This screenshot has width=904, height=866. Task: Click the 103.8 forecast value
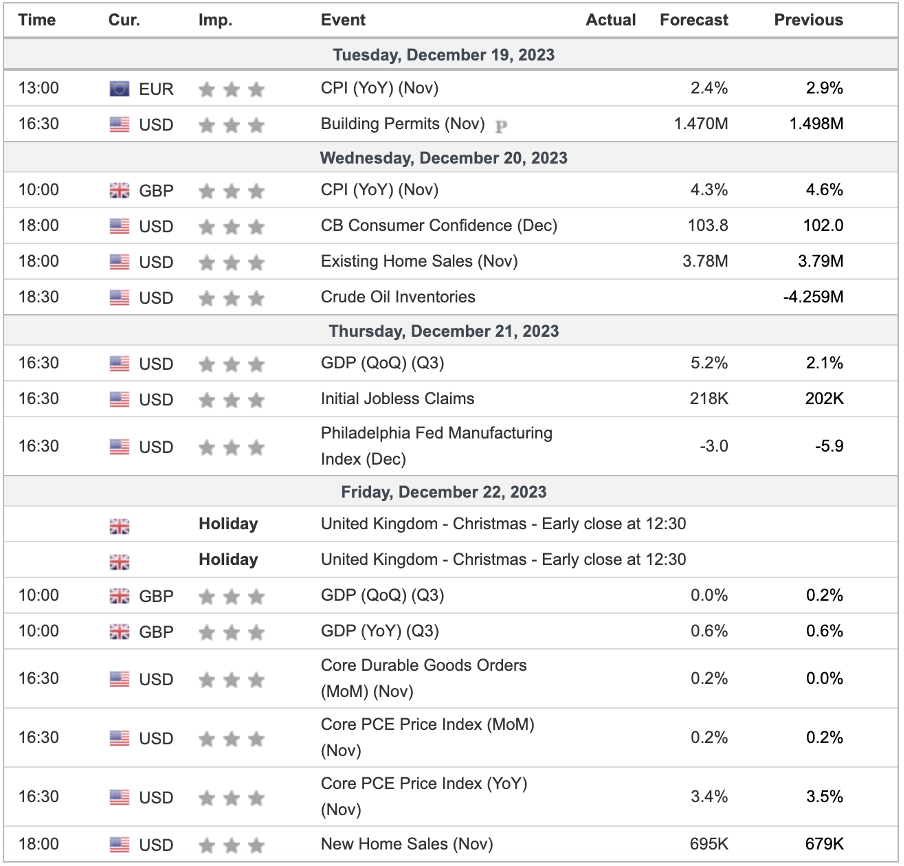(x=707, y=225)
